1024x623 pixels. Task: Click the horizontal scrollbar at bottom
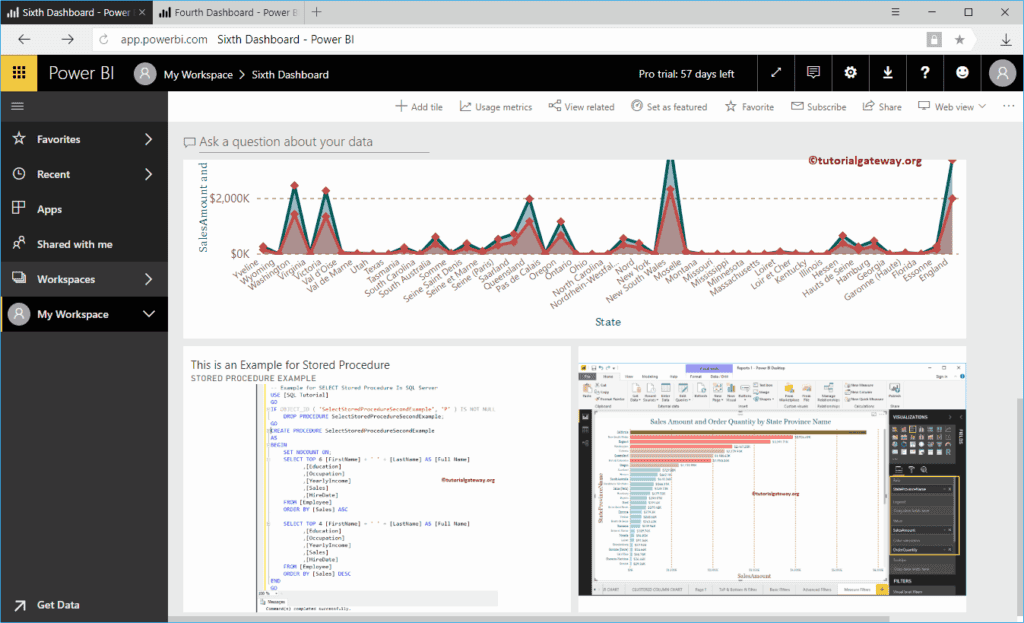coord(529,618)
